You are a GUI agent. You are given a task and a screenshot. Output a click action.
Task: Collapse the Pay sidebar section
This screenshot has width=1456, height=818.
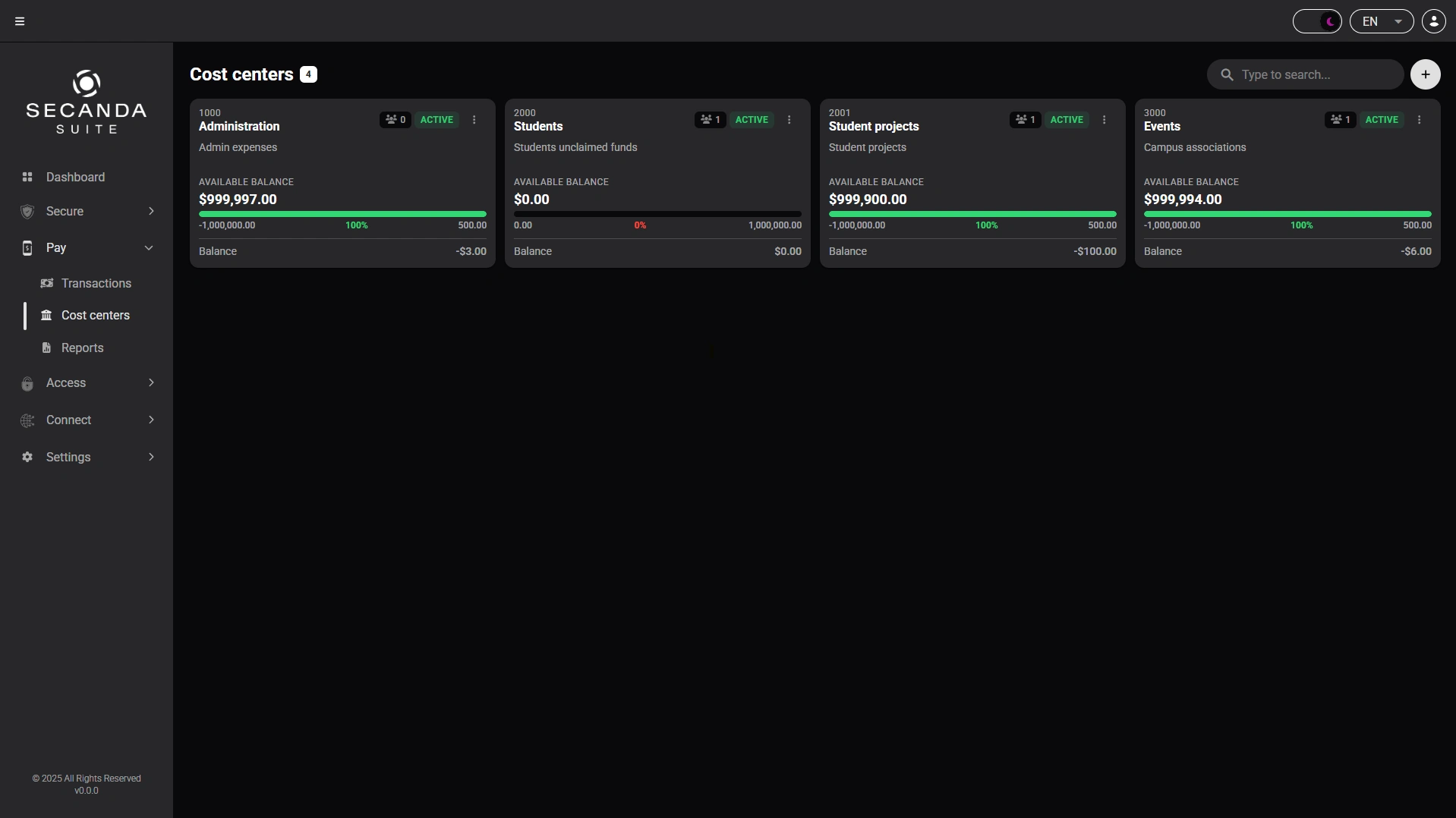(87, 248)
